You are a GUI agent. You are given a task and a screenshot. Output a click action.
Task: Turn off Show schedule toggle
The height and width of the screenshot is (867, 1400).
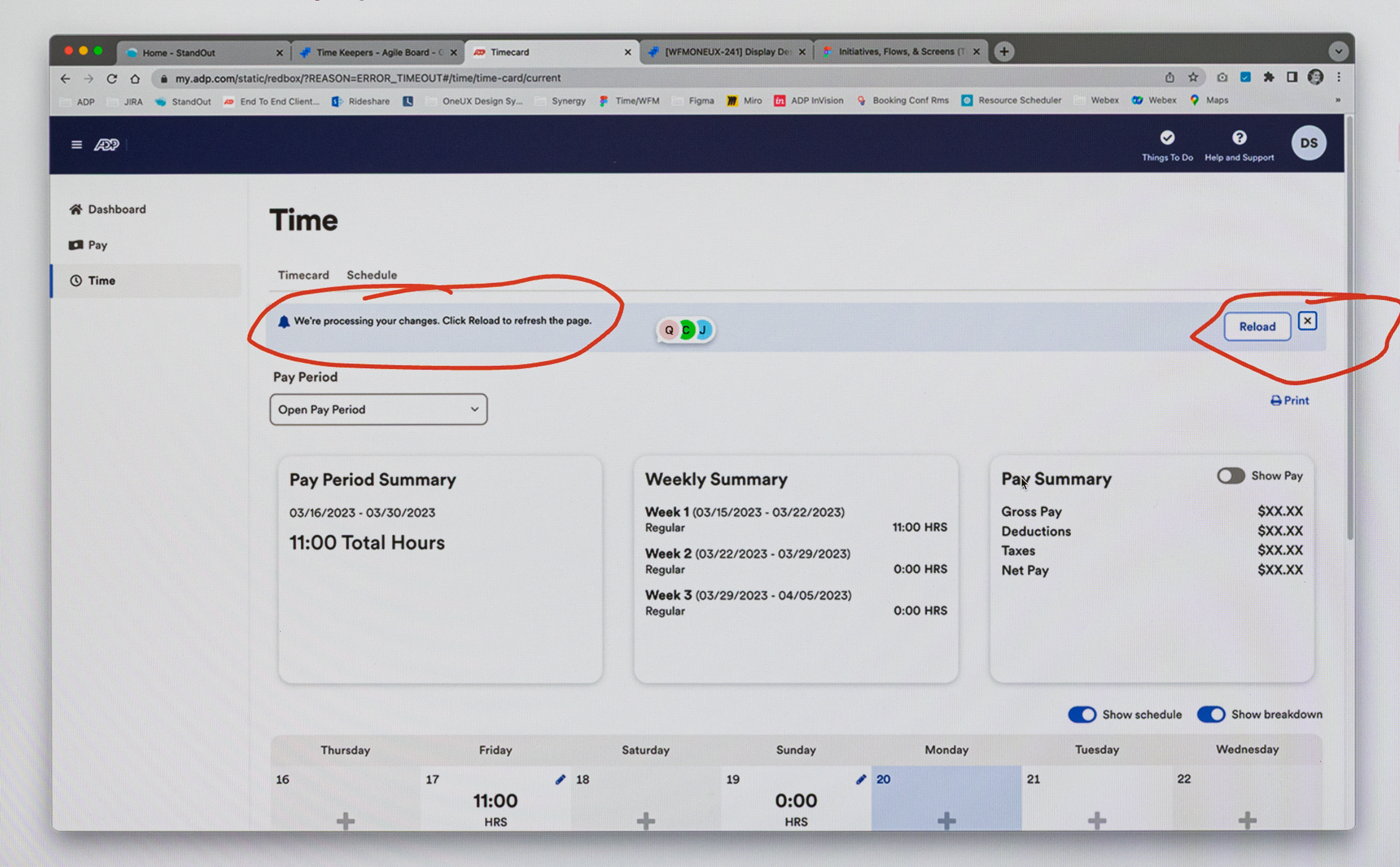point(1082,714)
